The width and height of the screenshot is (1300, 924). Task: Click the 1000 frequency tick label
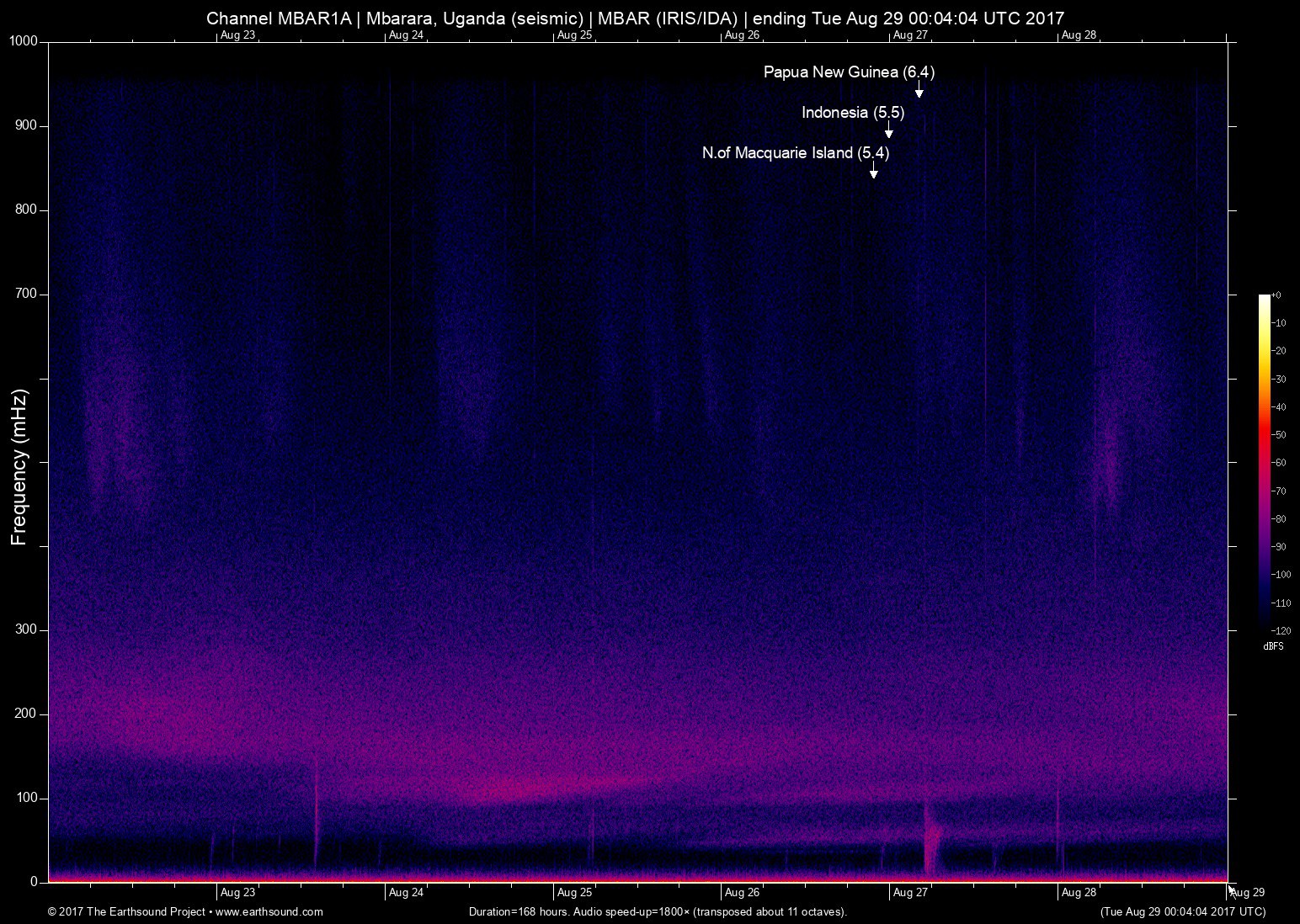click(24, 41)
